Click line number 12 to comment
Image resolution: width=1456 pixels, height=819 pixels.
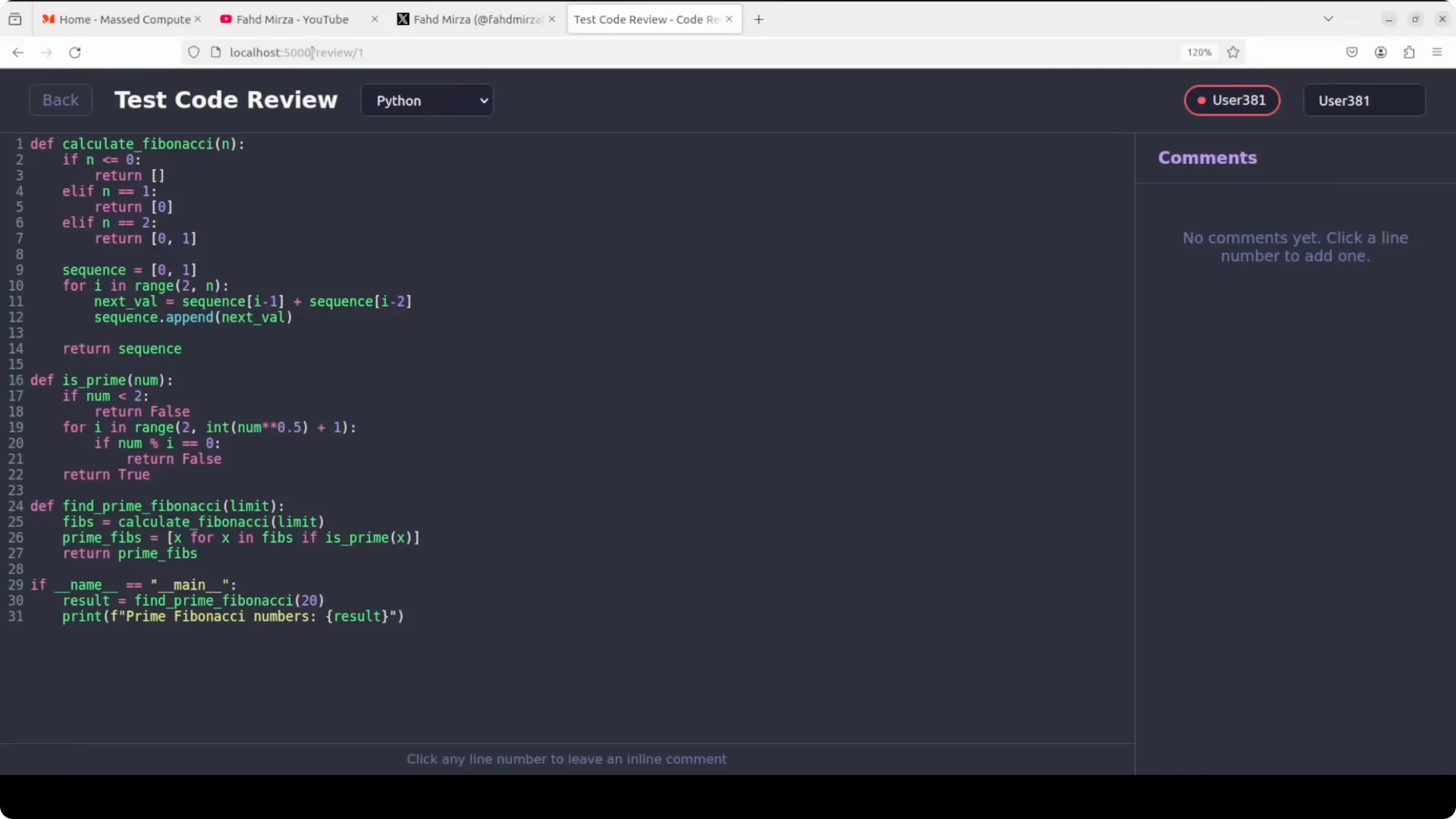16,318
